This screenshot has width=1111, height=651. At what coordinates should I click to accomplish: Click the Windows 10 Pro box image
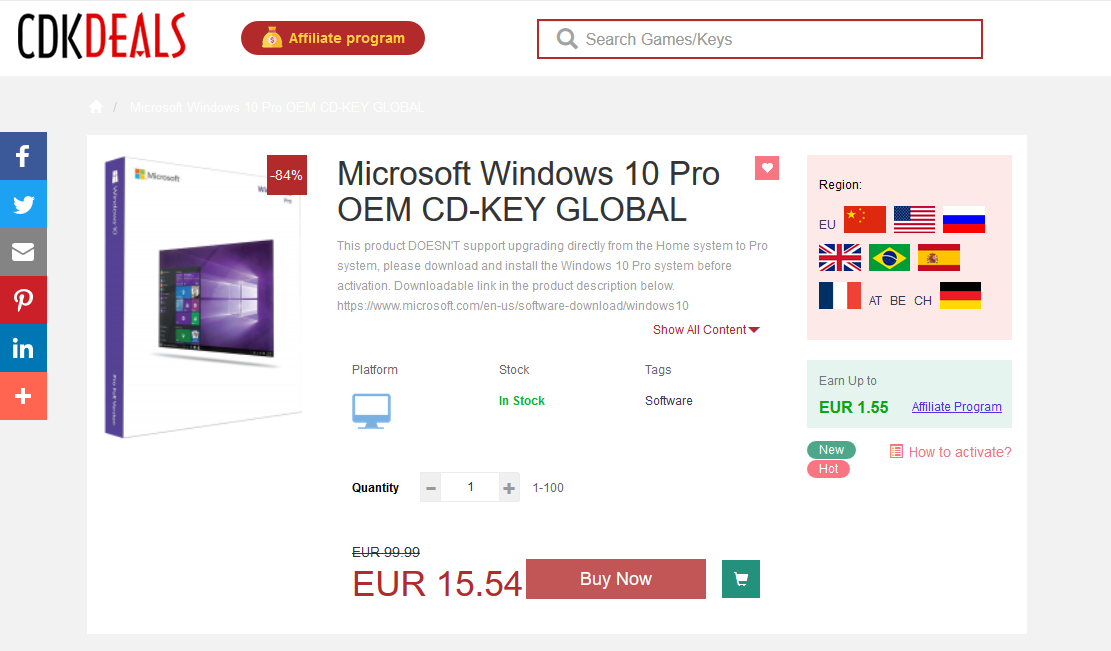pos(204,297)
